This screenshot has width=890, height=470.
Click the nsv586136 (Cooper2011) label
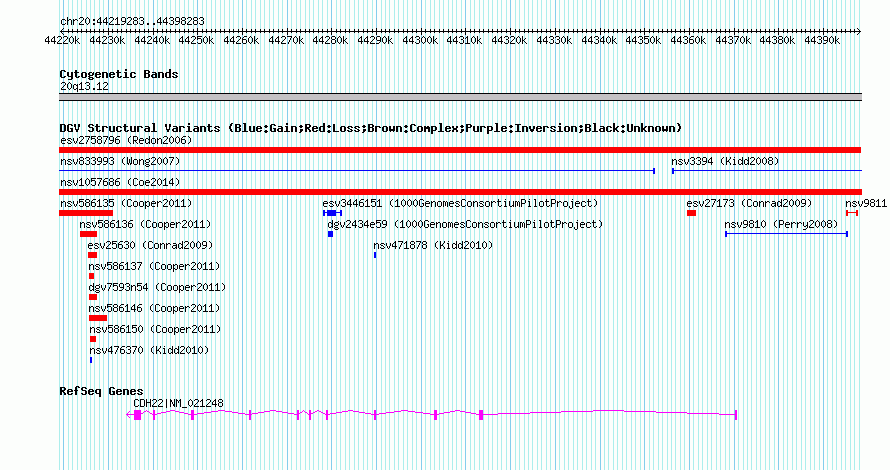tap(145, 224)
